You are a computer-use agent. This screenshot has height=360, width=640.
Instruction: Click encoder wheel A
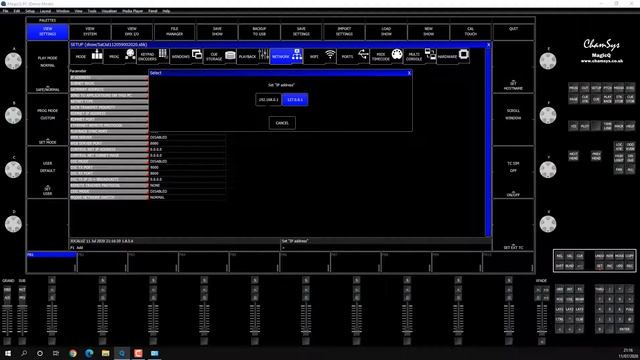13,61
